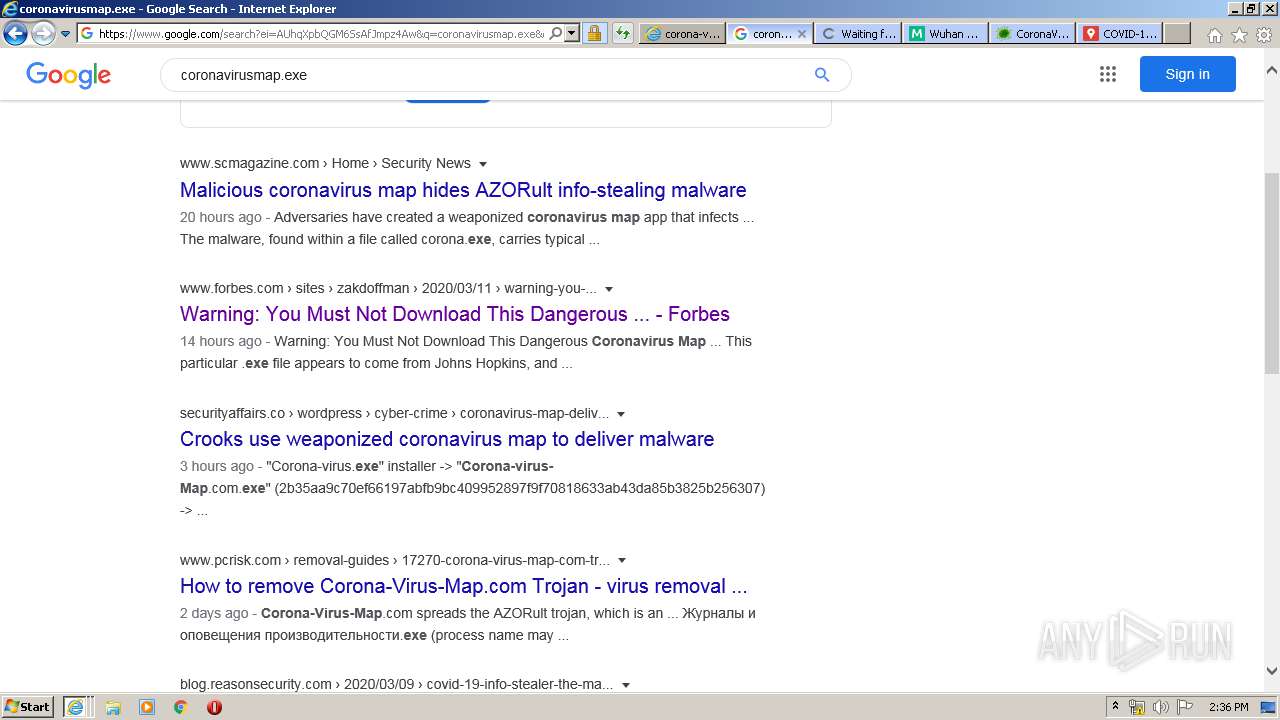Image resolution: width=1280 pixels, height=720 pixels.
Task: Switch to the Wuhan tab
Action: [945, 33]
